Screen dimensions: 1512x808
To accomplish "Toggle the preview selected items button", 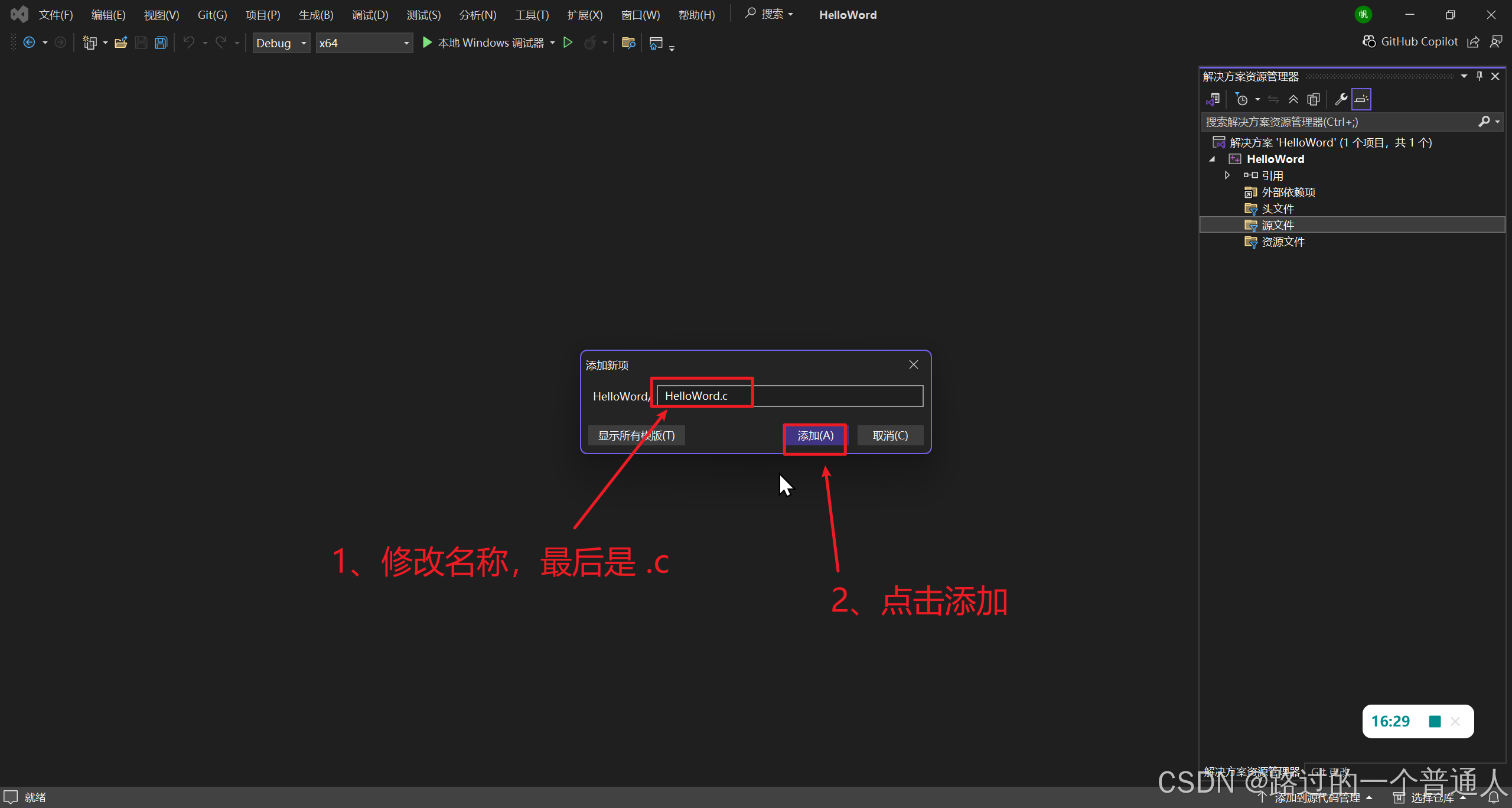I will [x=1361, y=99].
